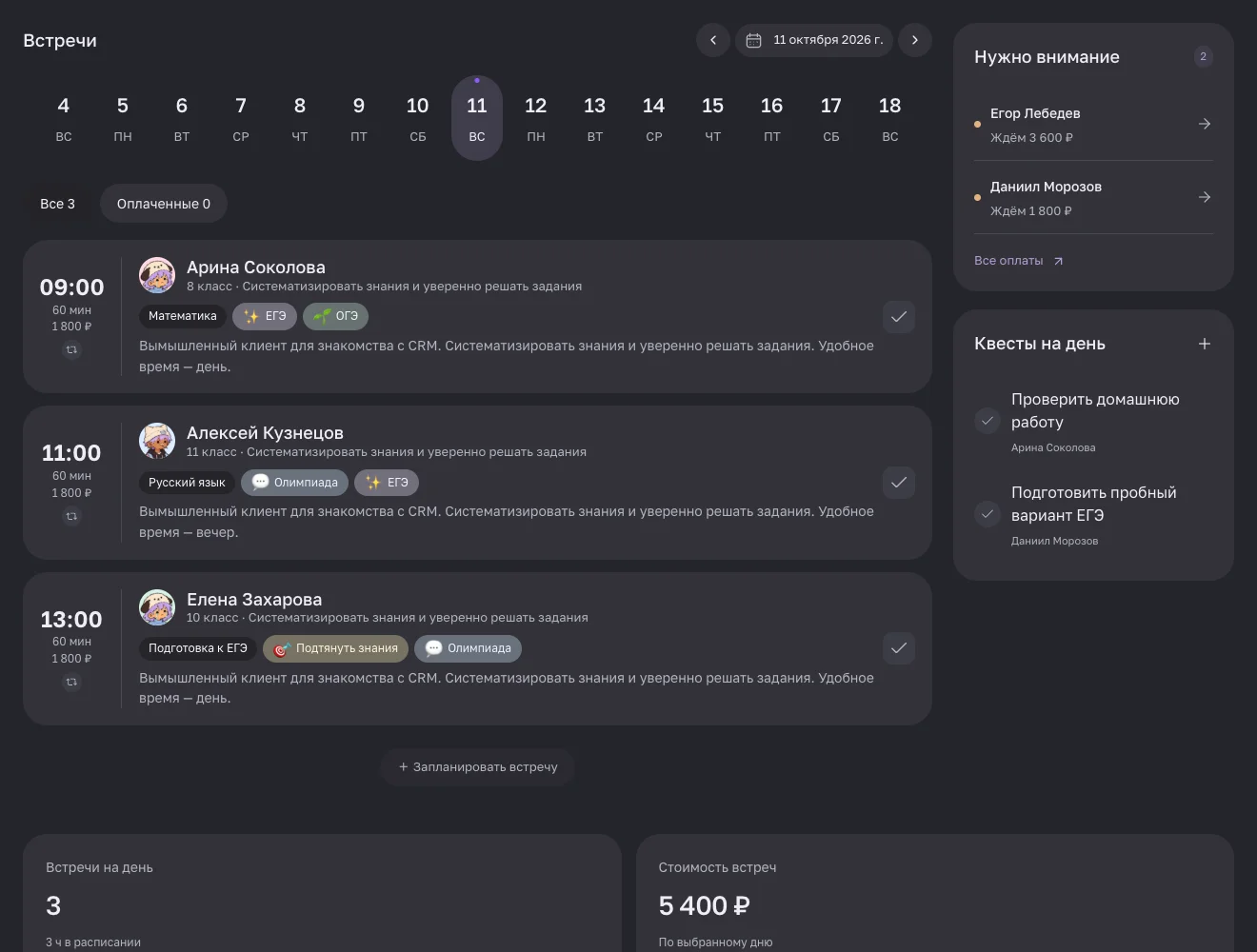Open Елена Захарова name heading

click(x=254, y=600)
